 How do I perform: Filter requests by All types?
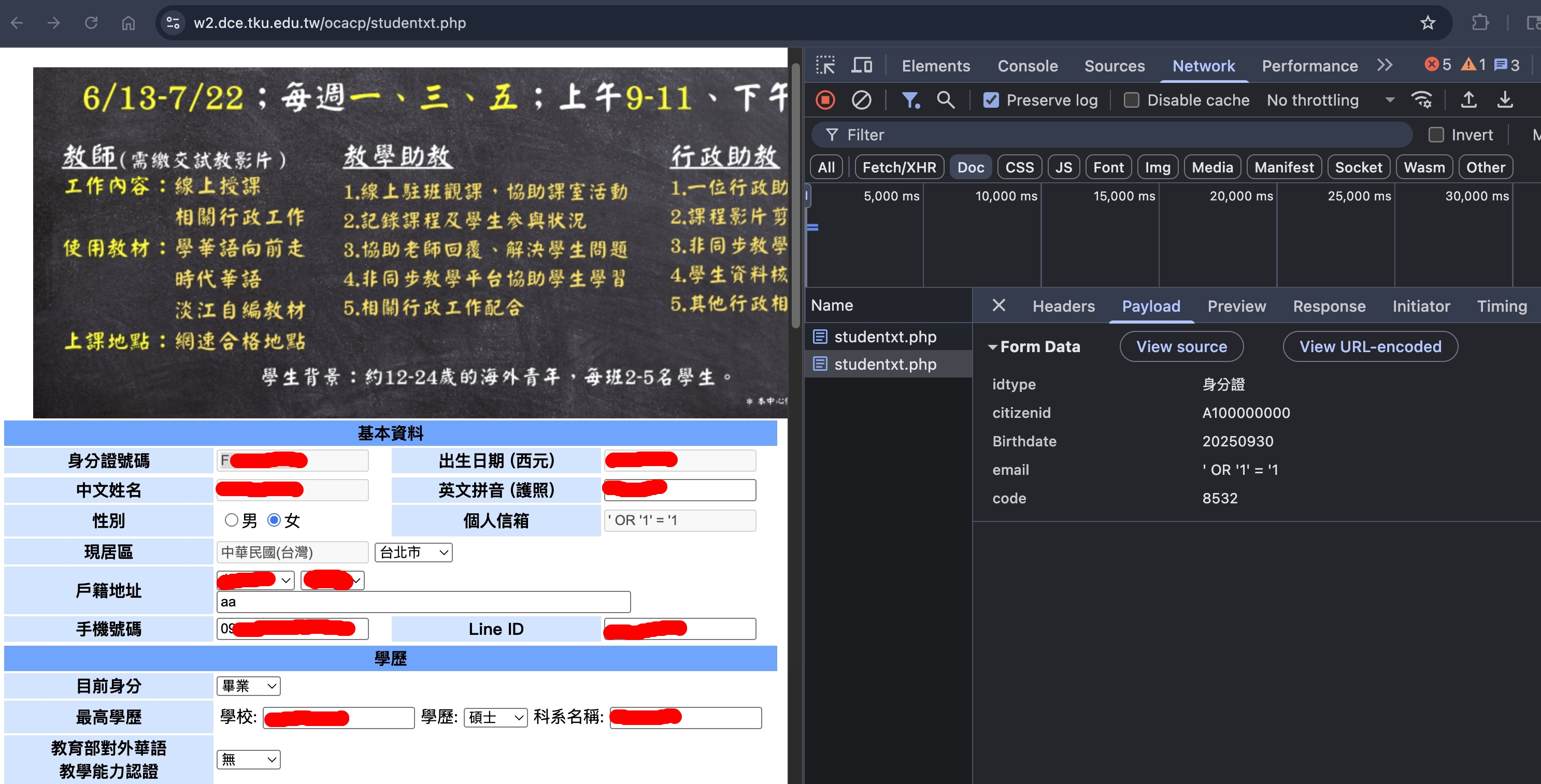click(826, 167)
